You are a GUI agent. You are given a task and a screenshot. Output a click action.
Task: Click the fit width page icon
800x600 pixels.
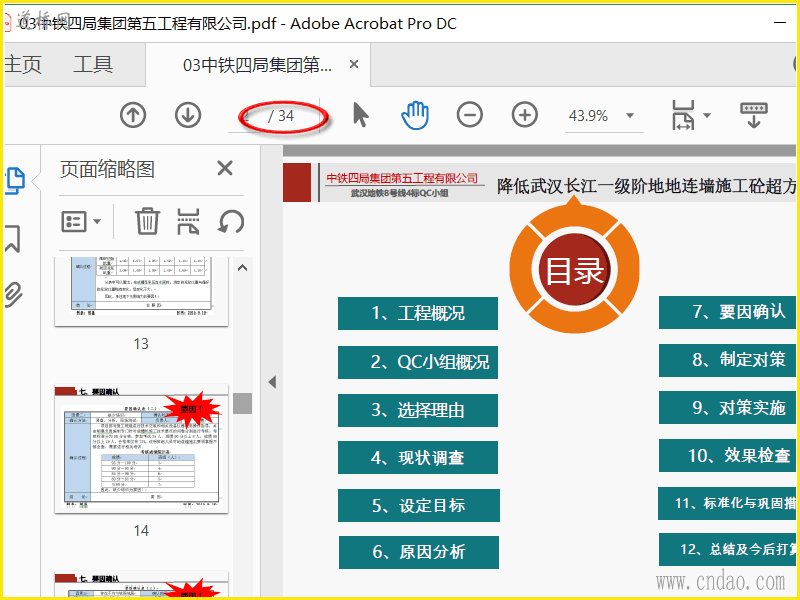tap(683, 115)
